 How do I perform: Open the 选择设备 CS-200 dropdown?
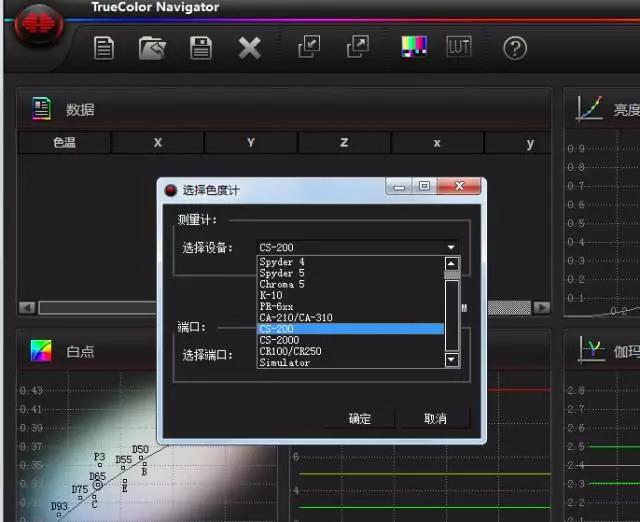coord(358,247)
